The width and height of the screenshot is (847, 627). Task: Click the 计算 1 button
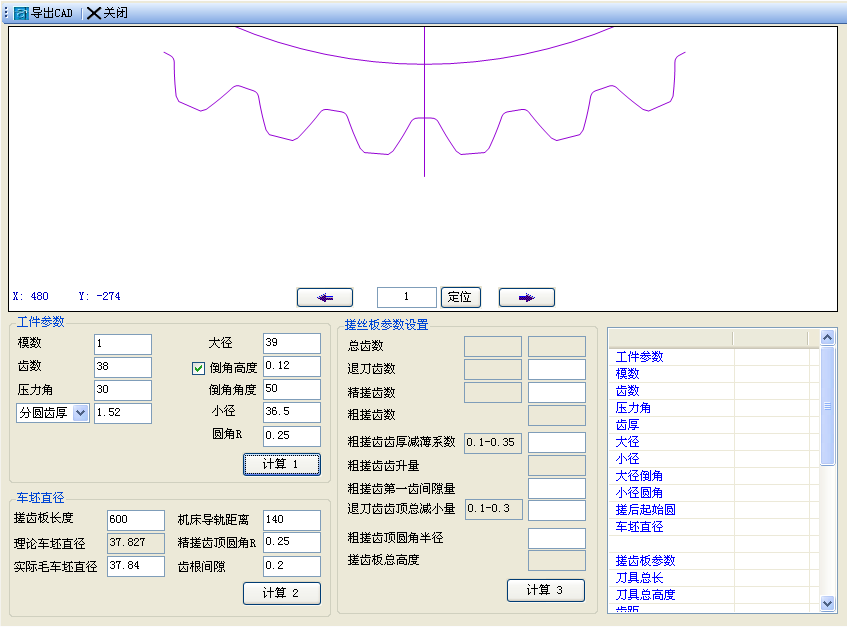coord(281,464)
